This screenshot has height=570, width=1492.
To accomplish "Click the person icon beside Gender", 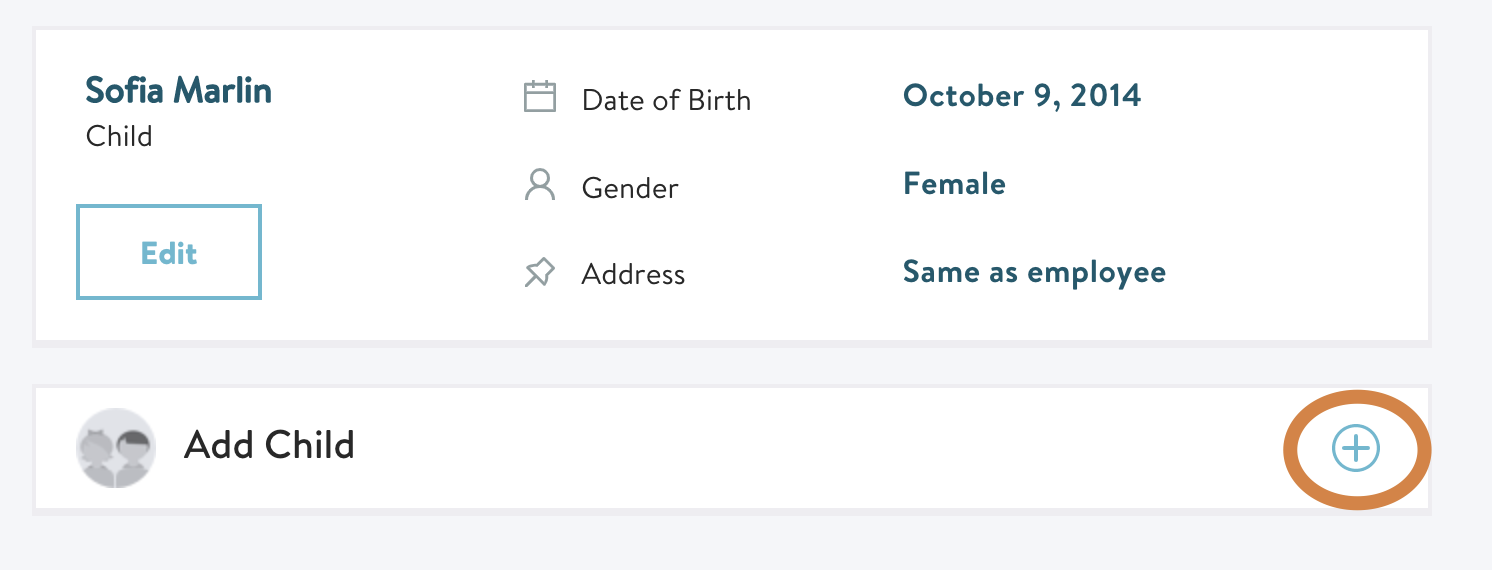I will coord(540,185).
